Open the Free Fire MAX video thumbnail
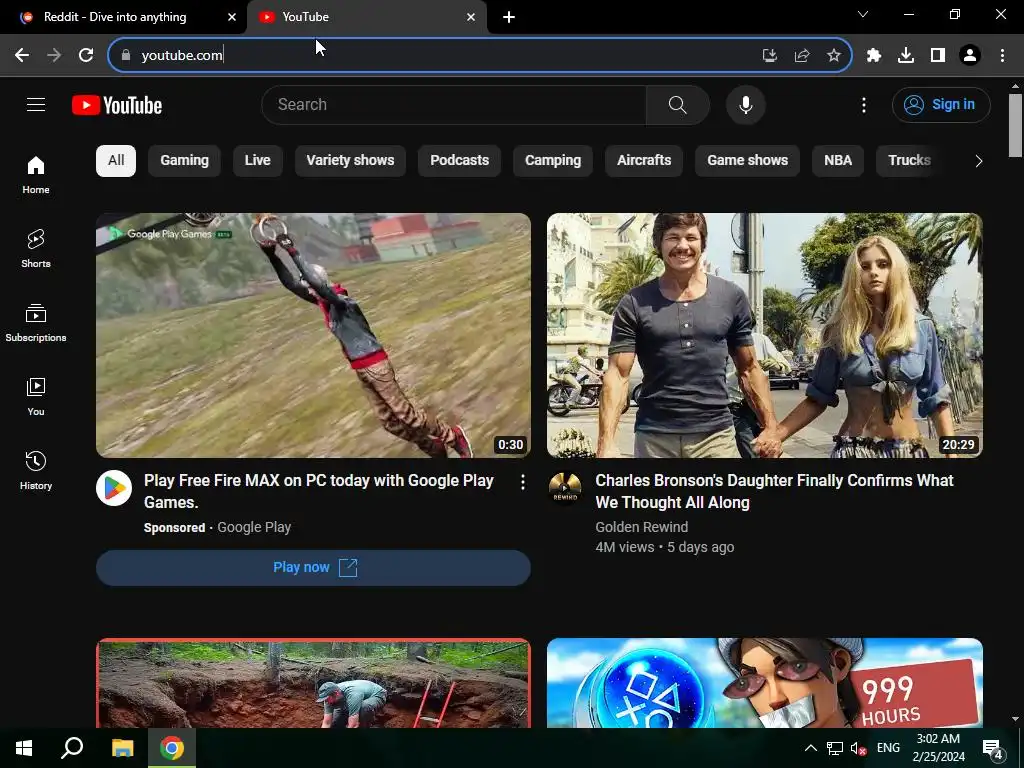This screenshot has width=1024, height=768. click(x=313, y=335)
